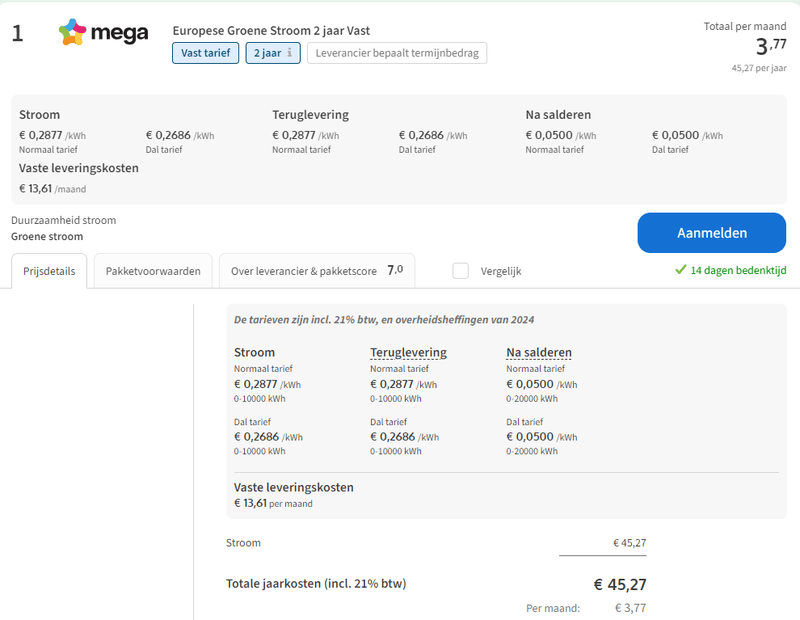Click the Vast tarief badge

point(205,53)
